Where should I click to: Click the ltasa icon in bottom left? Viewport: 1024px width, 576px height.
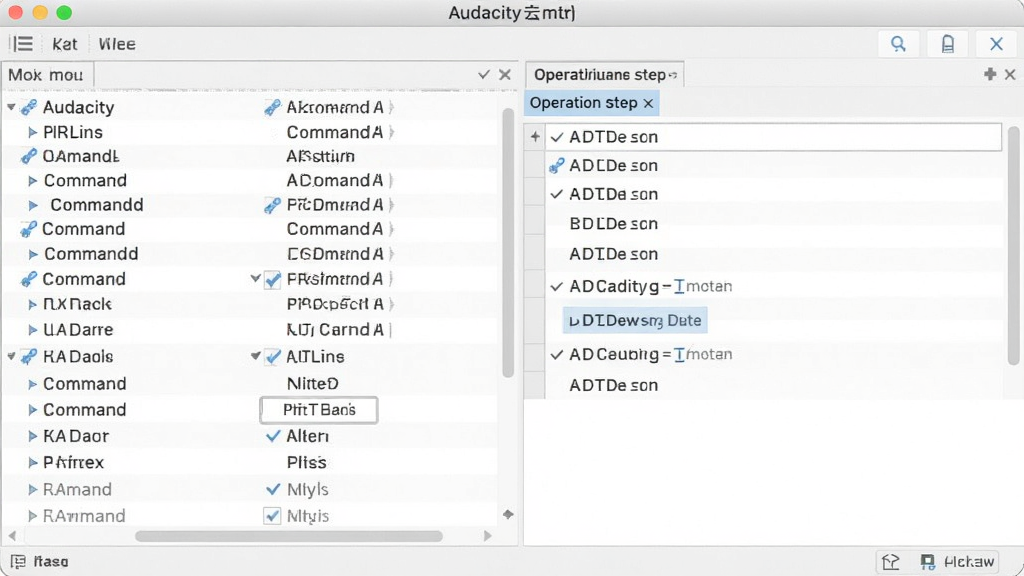tap(18, 562)
